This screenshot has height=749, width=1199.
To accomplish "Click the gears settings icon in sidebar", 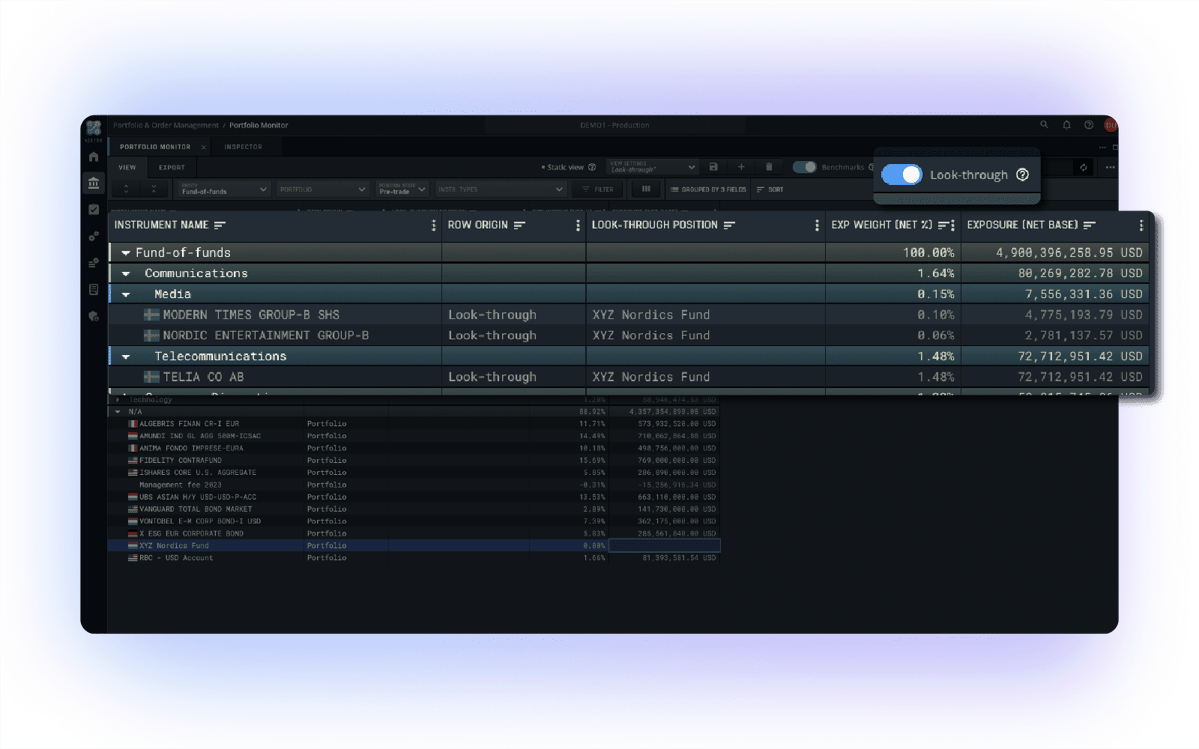I will click(92, 234).
